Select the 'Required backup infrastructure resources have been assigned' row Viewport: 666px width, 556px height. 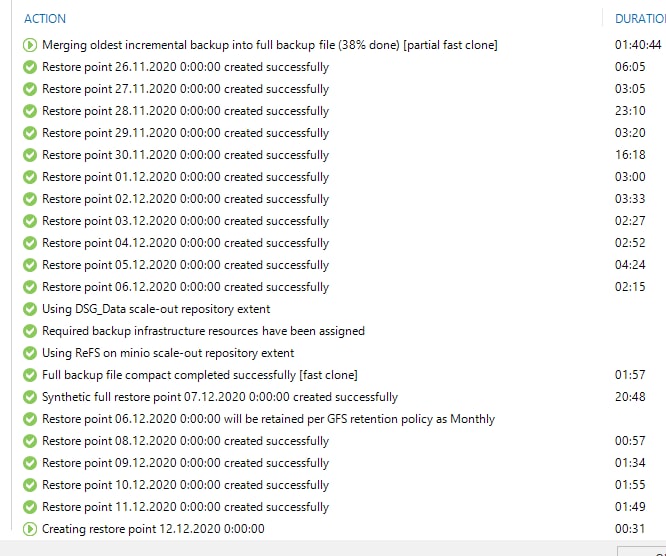click(x=203, y=331)
